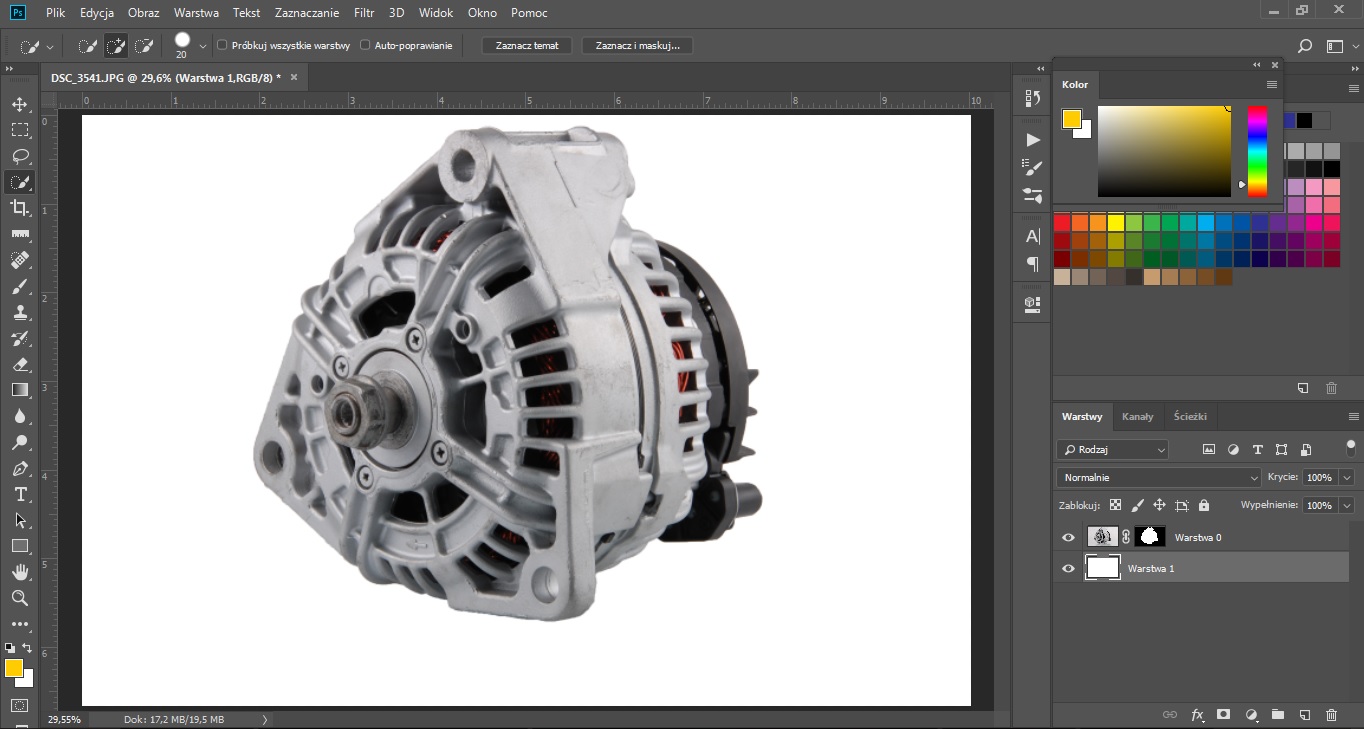This screenshot has width=1364, height=729.
Task: Open the Filtr menu
Action: coord(364,13)
